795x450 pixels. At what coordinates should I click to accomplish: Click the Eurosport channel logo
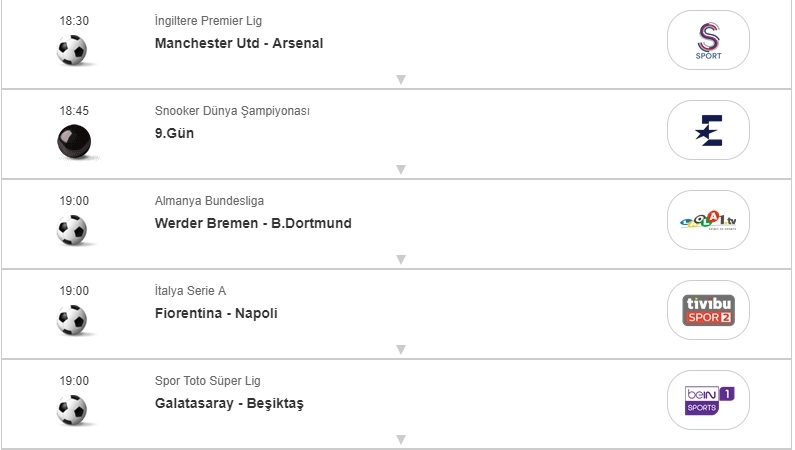point(708,130)
